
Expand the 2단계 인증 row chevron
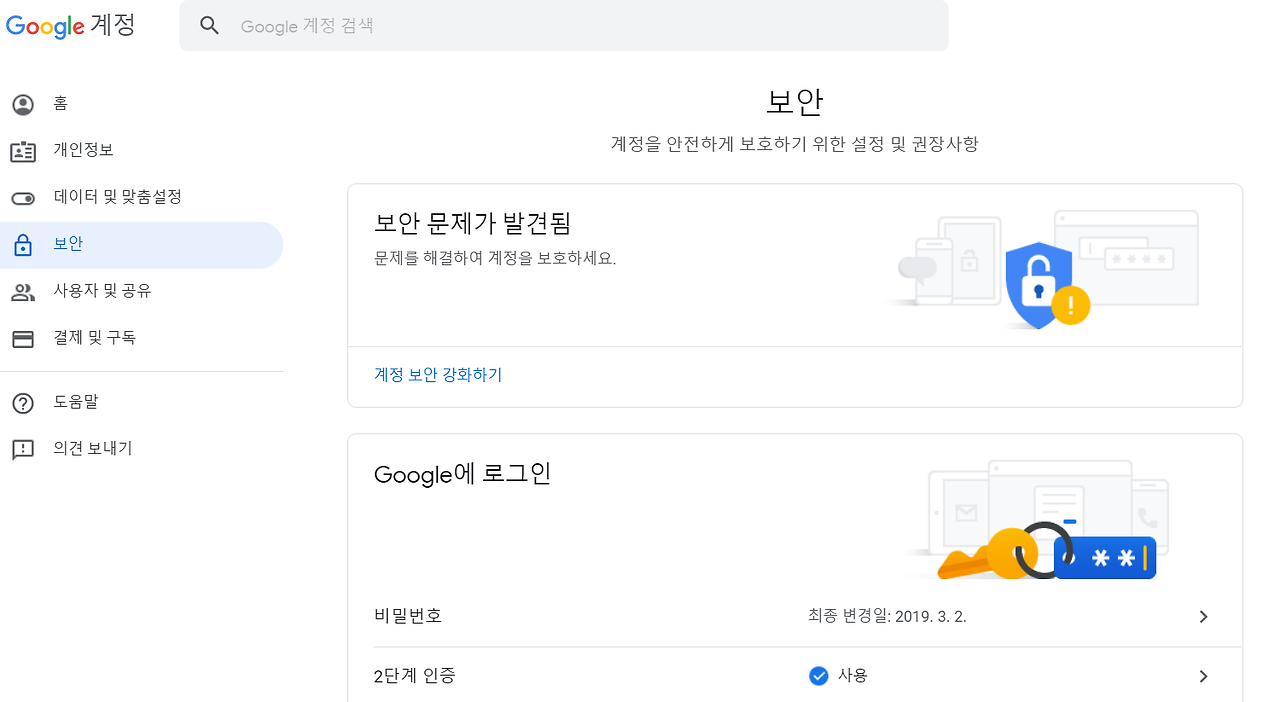point(1204,677)
